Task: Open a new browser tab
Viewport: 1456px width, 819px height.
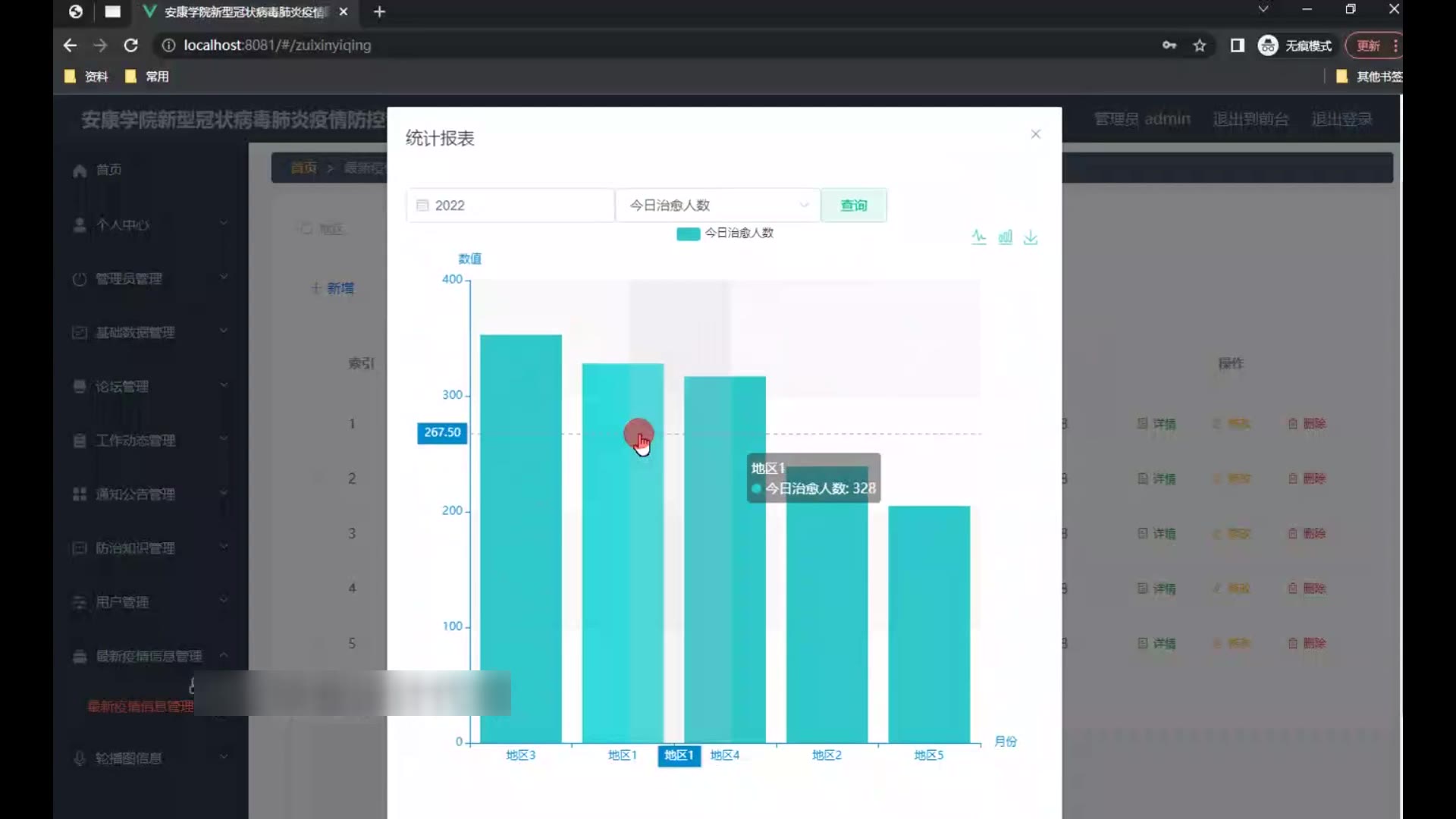Action: [380, 12]
